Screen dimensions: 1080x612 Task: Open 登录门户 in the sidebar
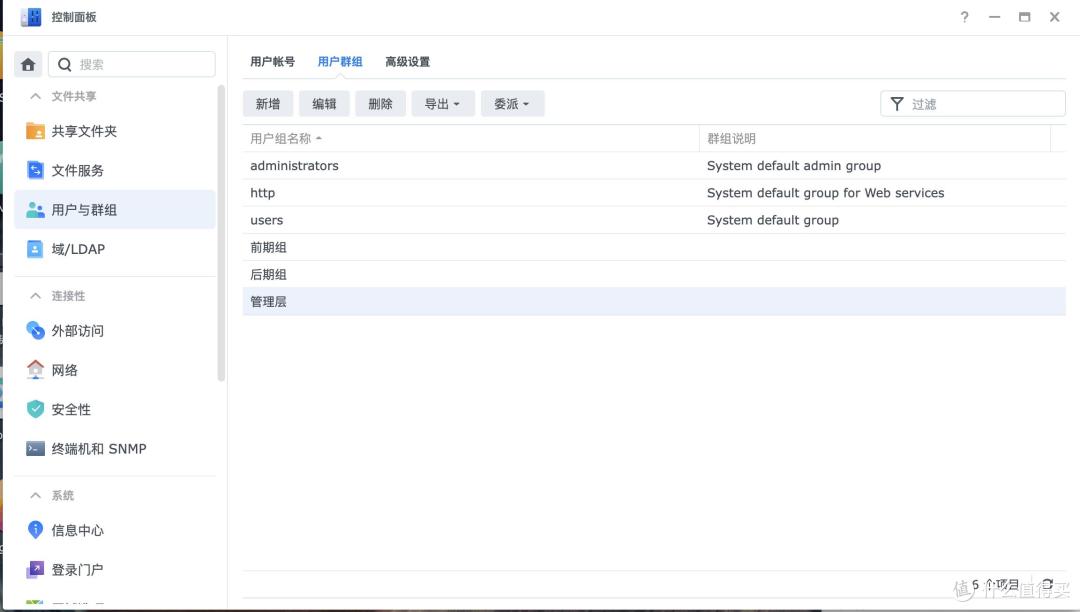(114, 569)
